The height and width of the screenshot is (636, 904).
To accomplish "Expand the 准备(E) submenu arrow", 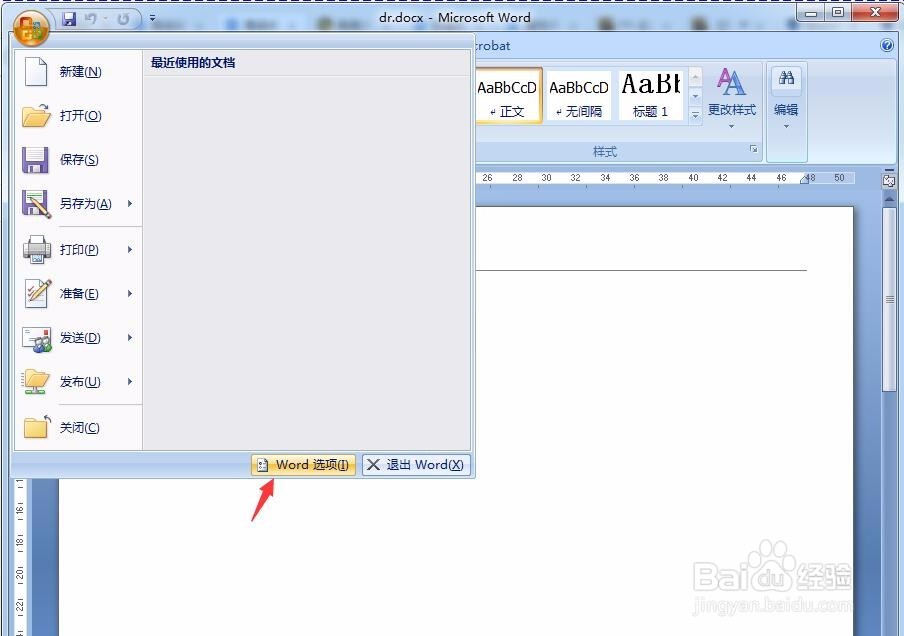I will (x=130, y=293).
